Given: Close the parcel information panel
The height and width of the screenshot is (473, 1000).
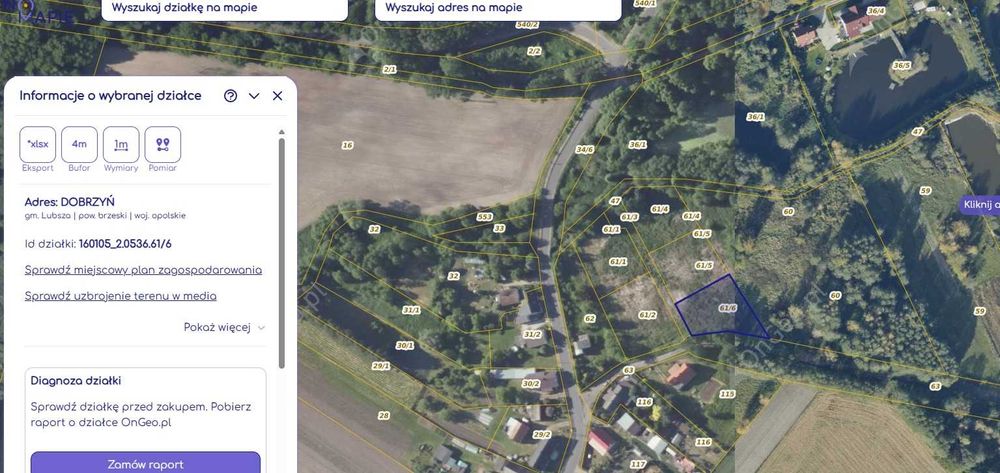Looking at the screenshot, I should tap(277, 96).
